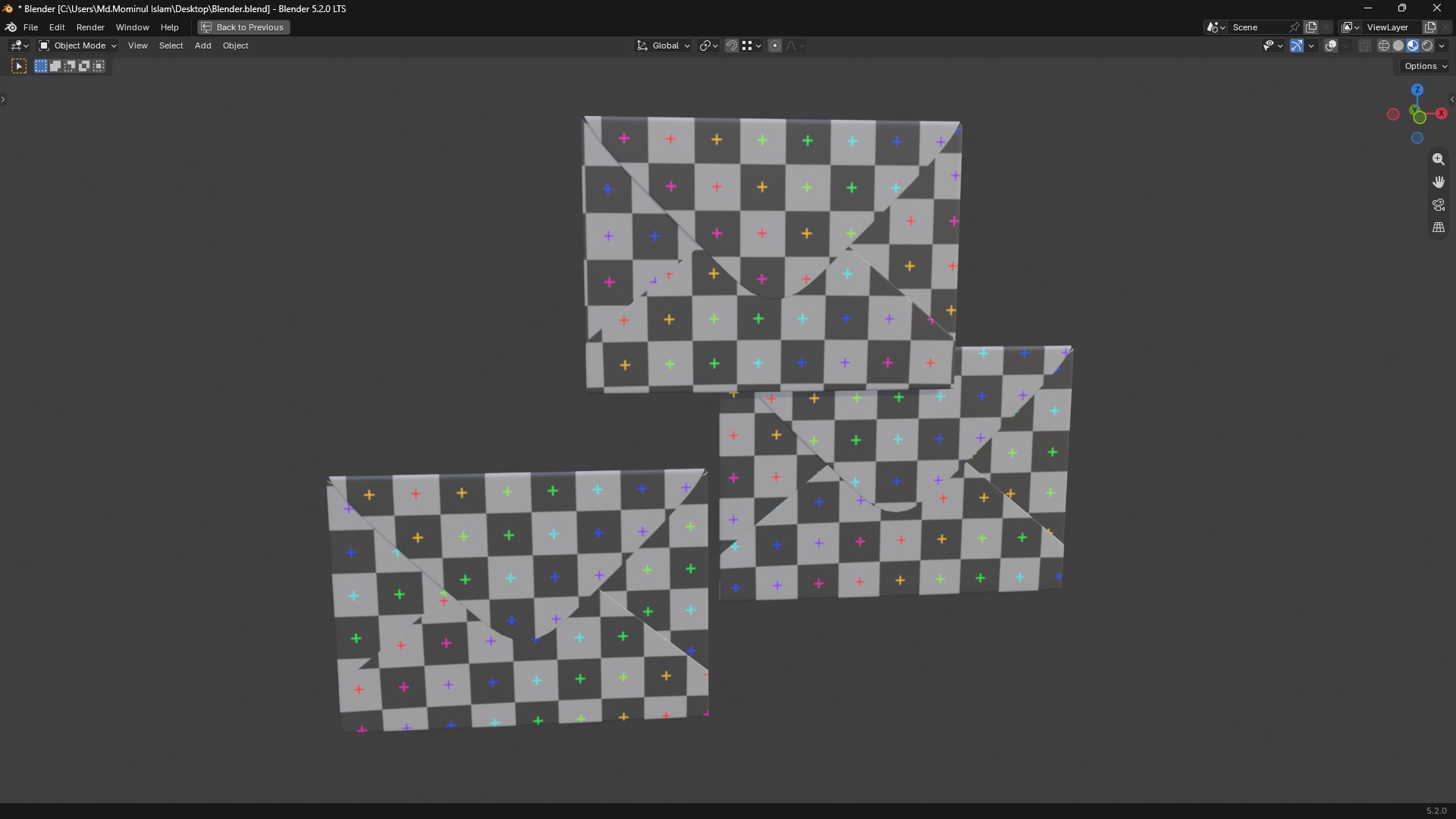
Task: Switch to material preview shading
Action: pos(1413,46)
